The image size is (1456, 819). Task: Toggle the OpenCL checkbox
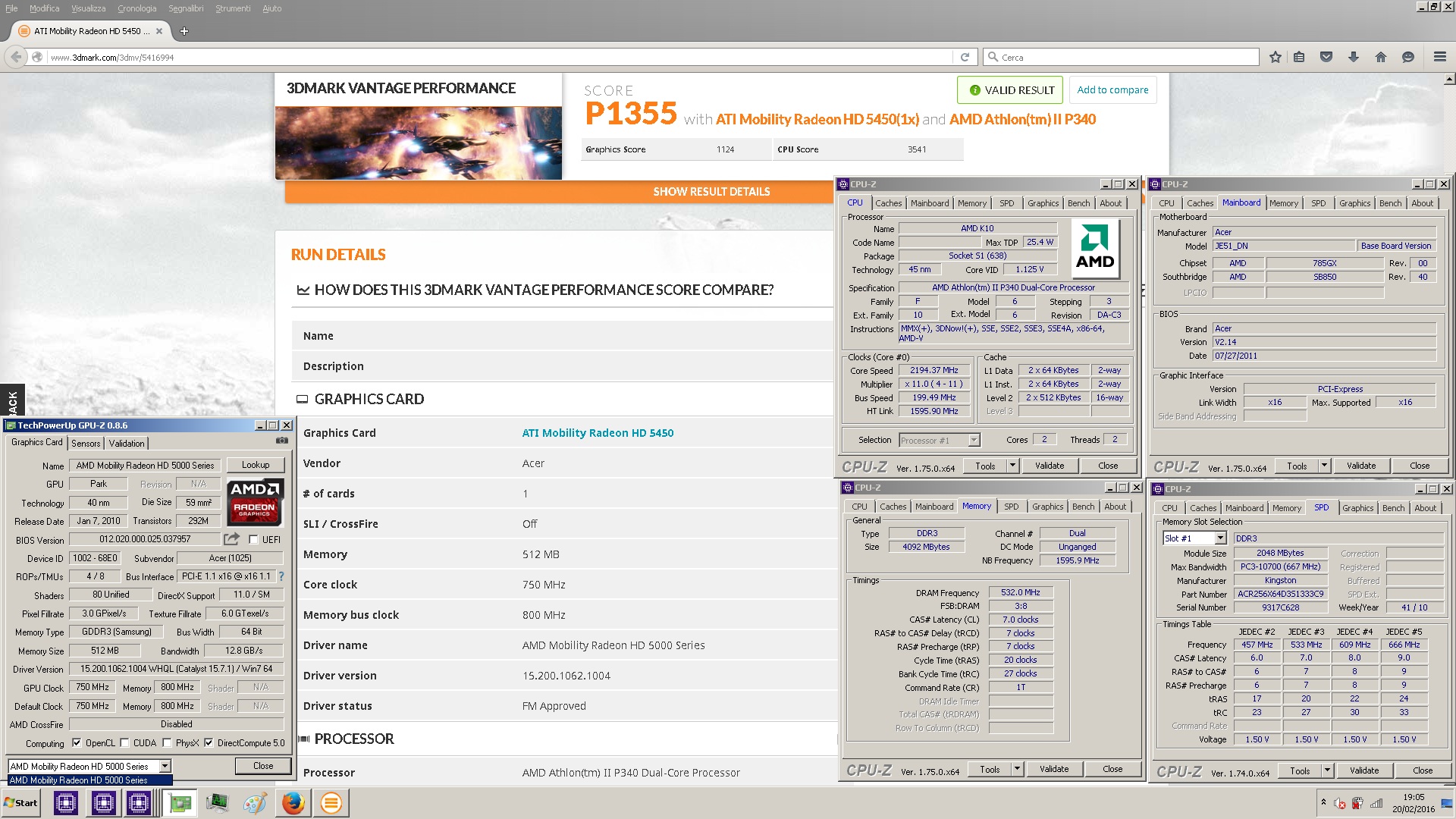77,743
